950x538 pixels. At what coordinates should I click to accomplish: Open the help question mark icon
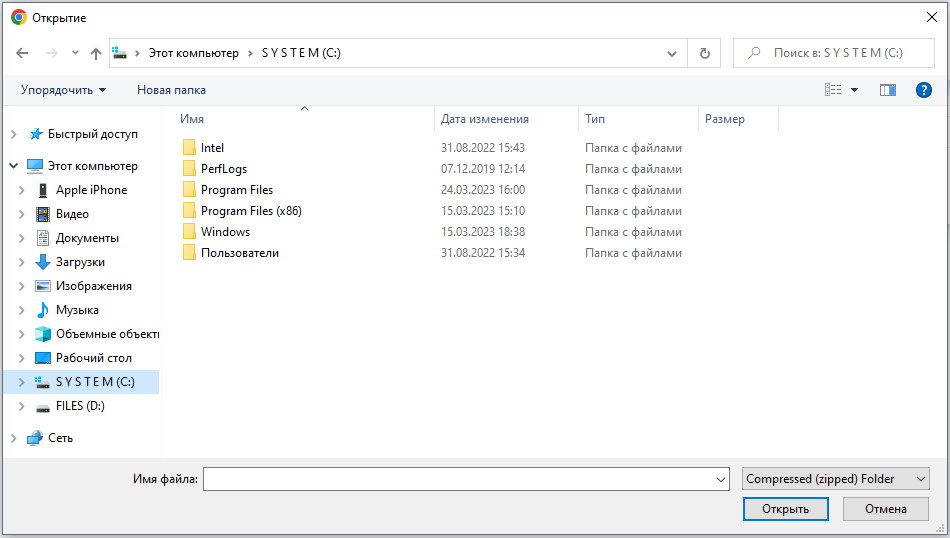click(924, 90)
